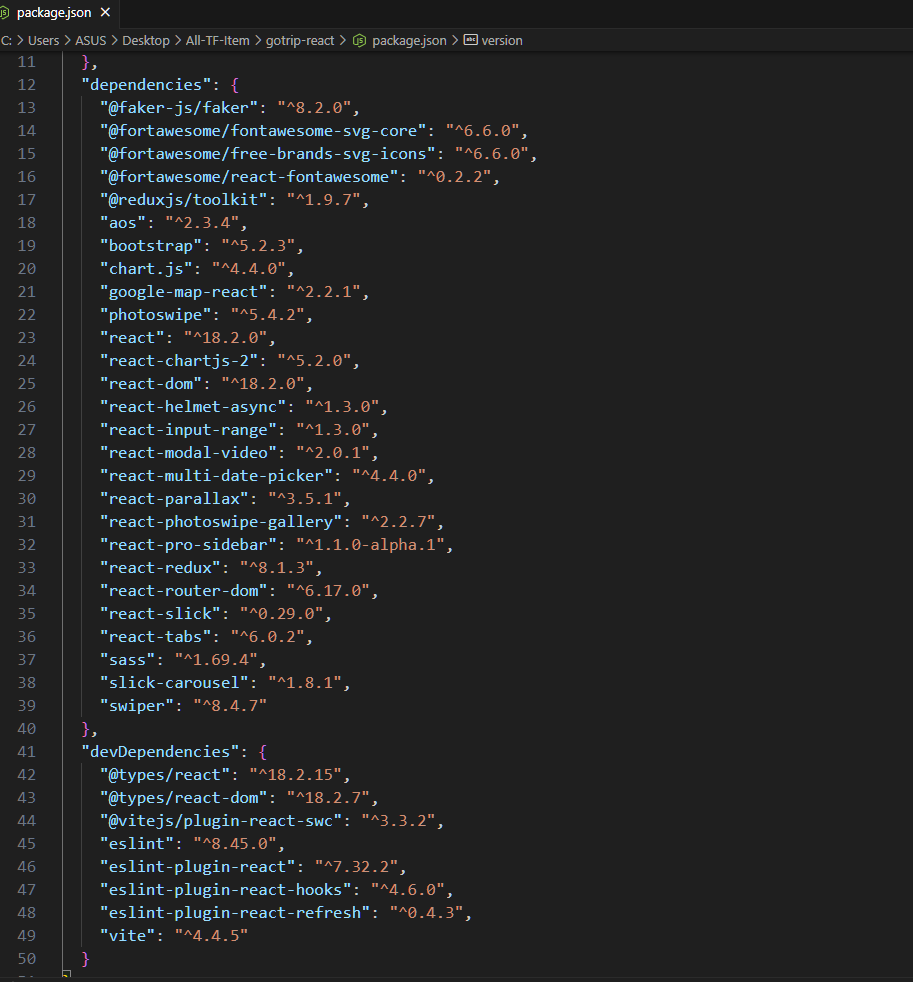Open the gotrip-react breadcrumb folder

[x=300, y=41]
